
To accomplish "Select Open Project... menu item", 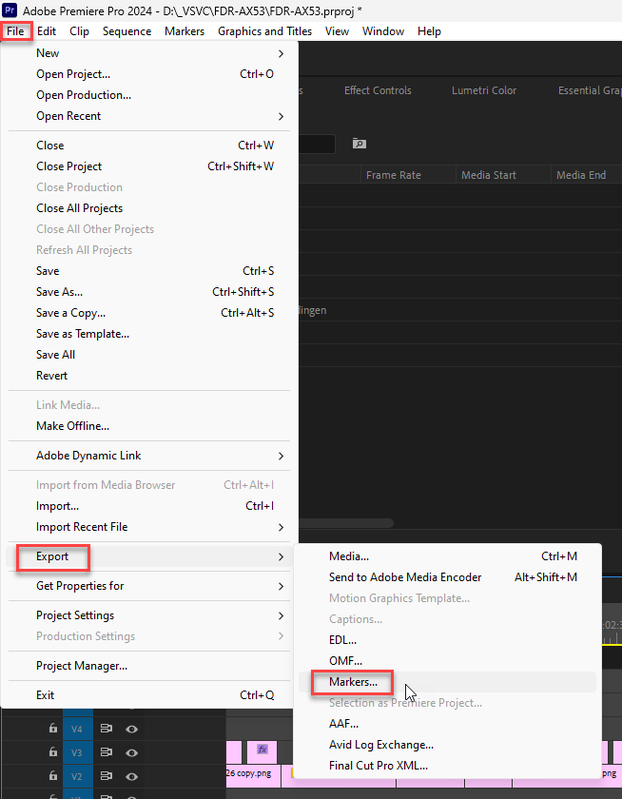I will pos(149,74).
